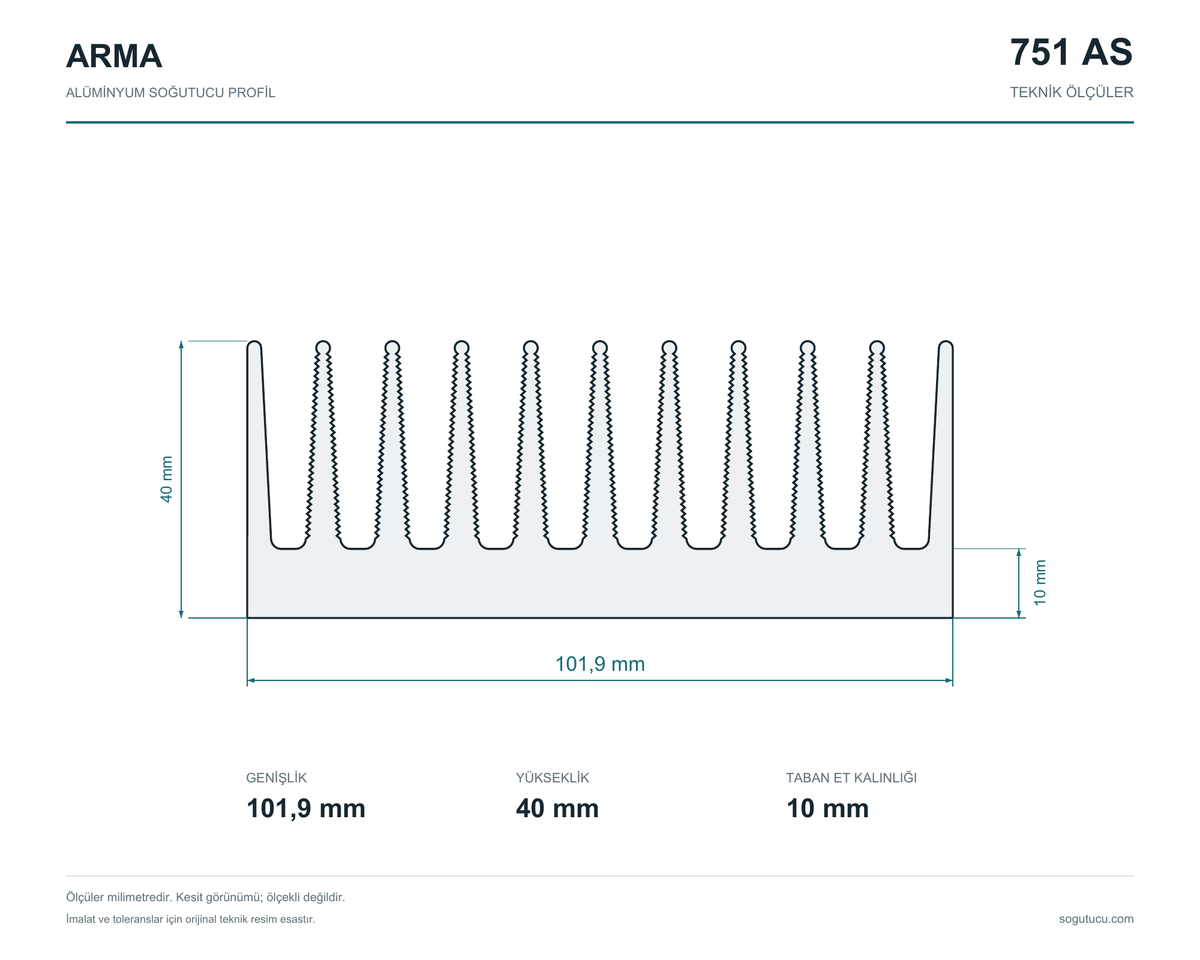Click the vertical 10 mm base thickness label

coord(1040,582)
